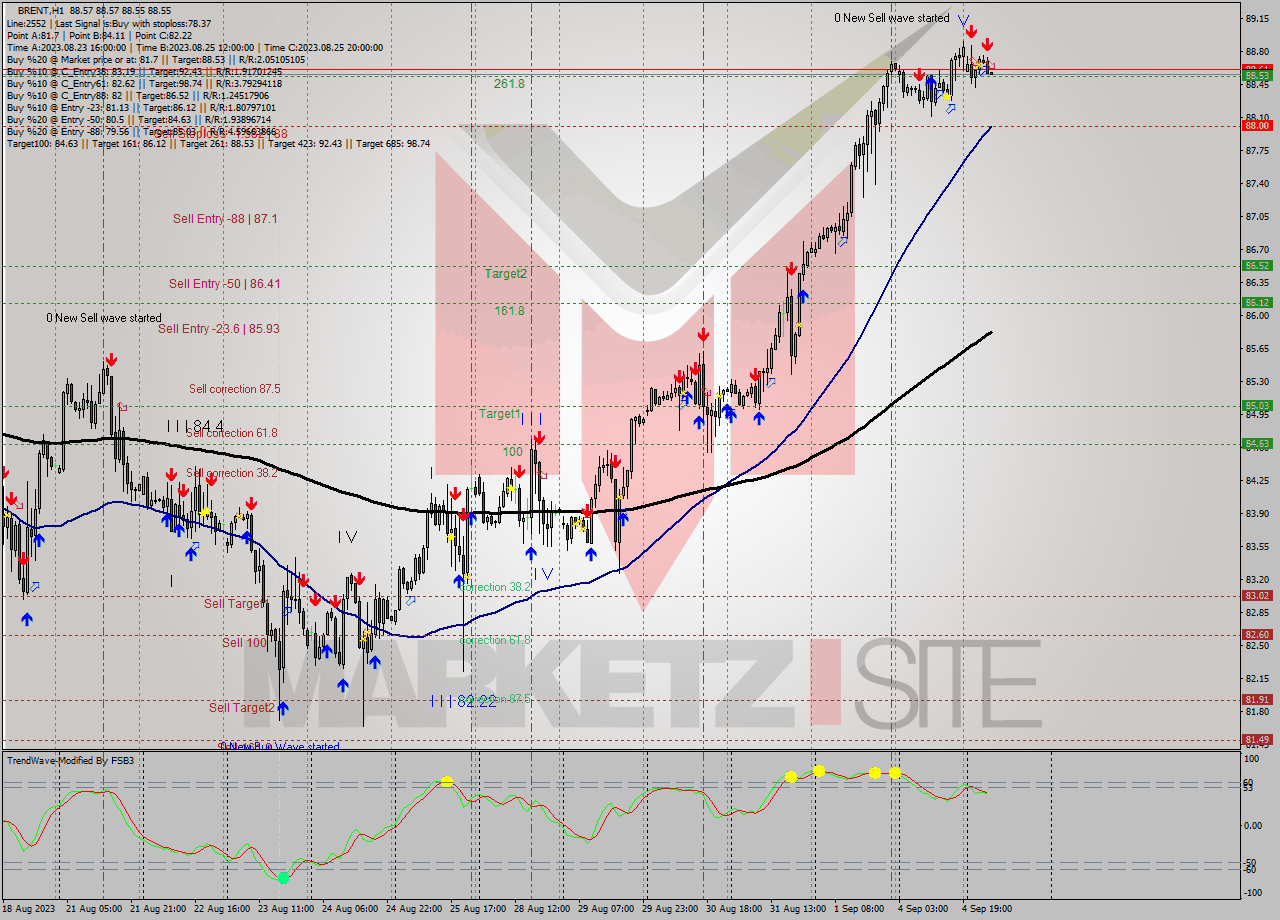Click the 'Sell Entry -88 | 87.1' label
The height and width of the screenshot is (920, 1280).
[x=225, y=218]
